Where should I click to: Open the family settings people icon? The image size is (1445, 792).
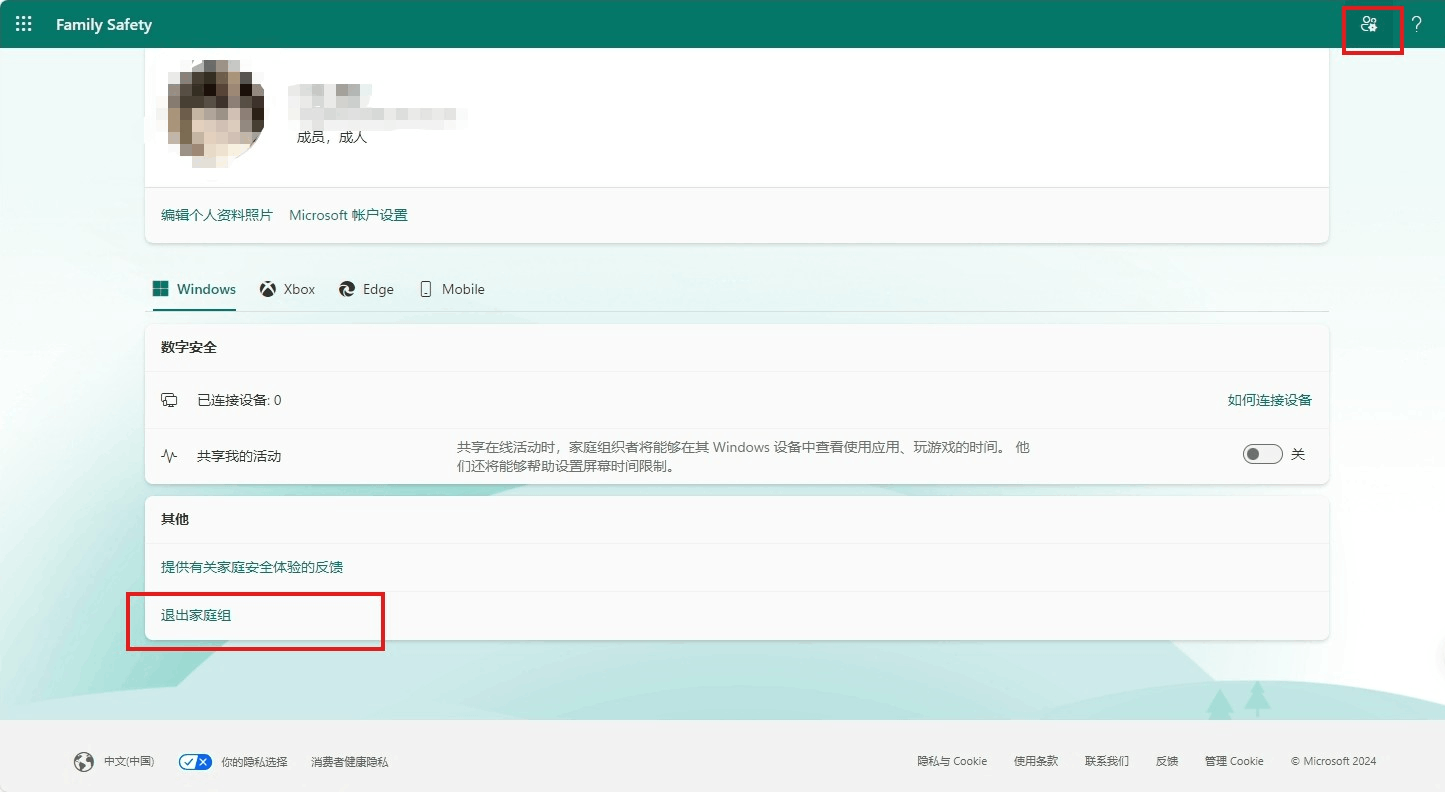click(1369, 24)
